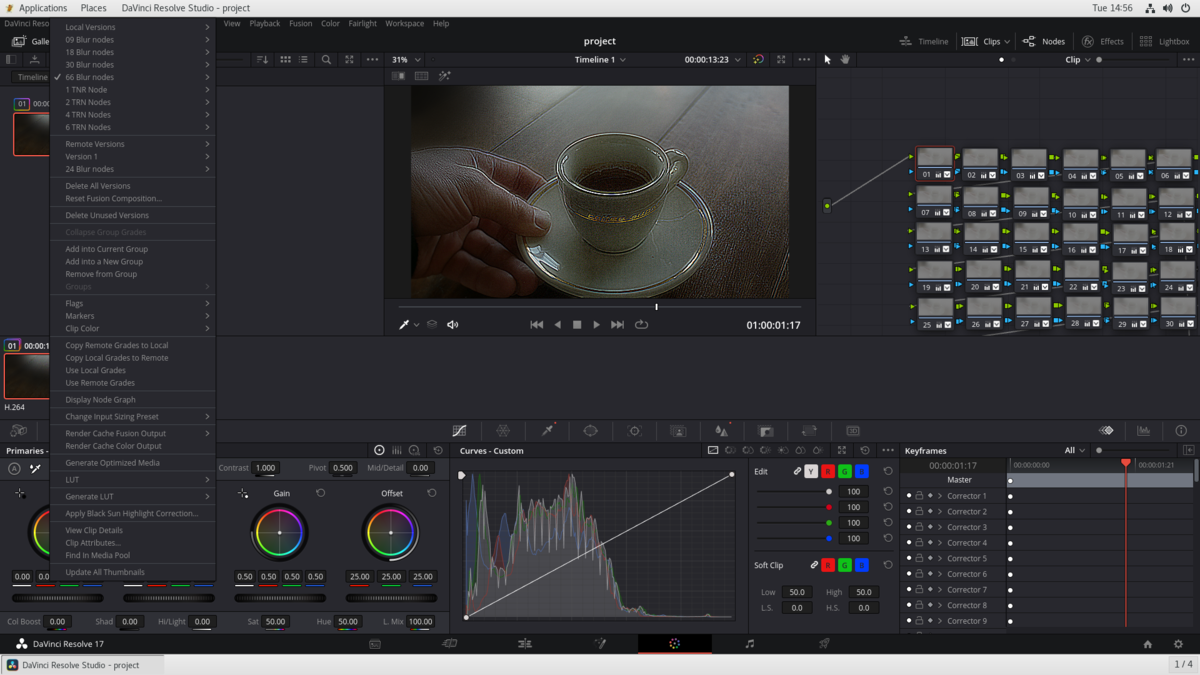The height and width of the screenshot is (675, 1200).
Task: Open the Tracker palette
Action: click(634, 431)
